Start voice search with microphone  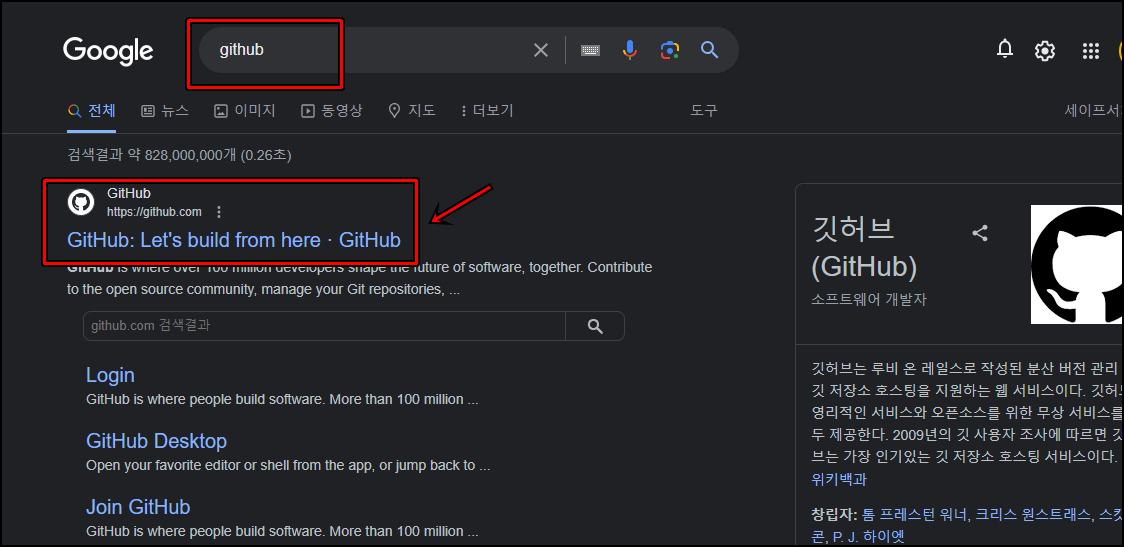pyautogui.click(x=629, y=49)
